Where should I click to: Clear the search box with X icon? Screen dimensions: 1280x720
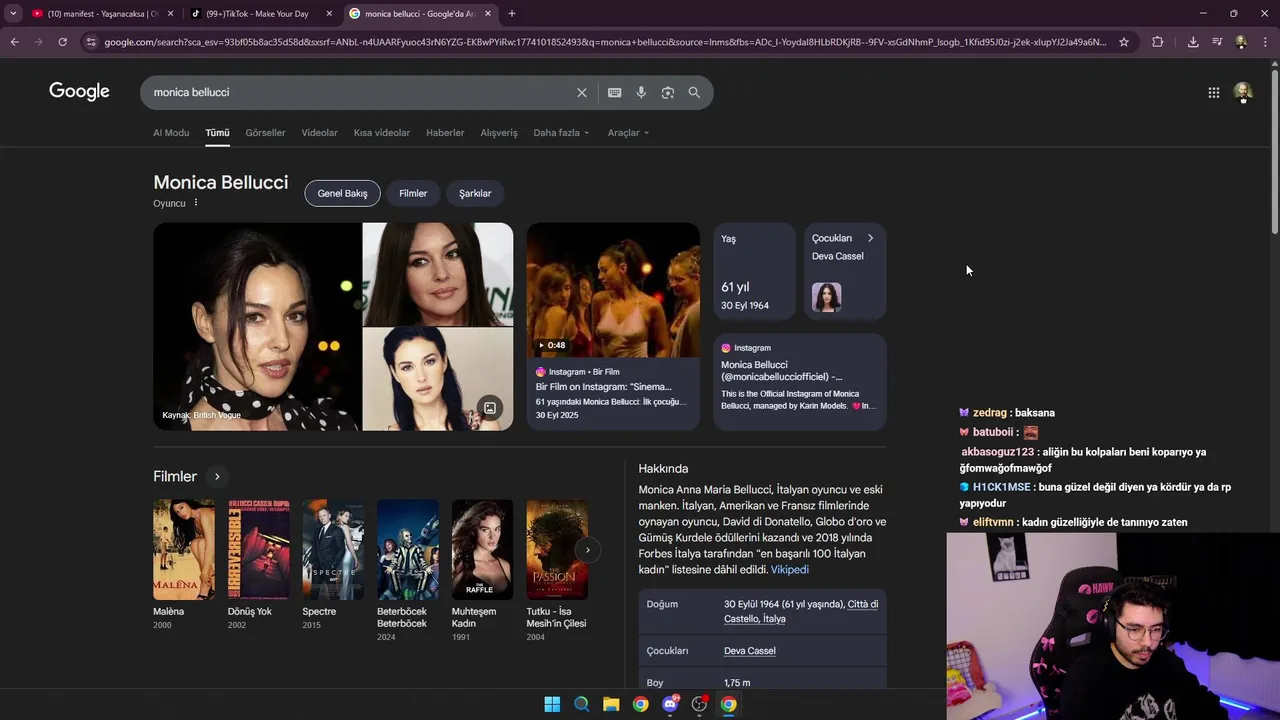click(582, 92)
